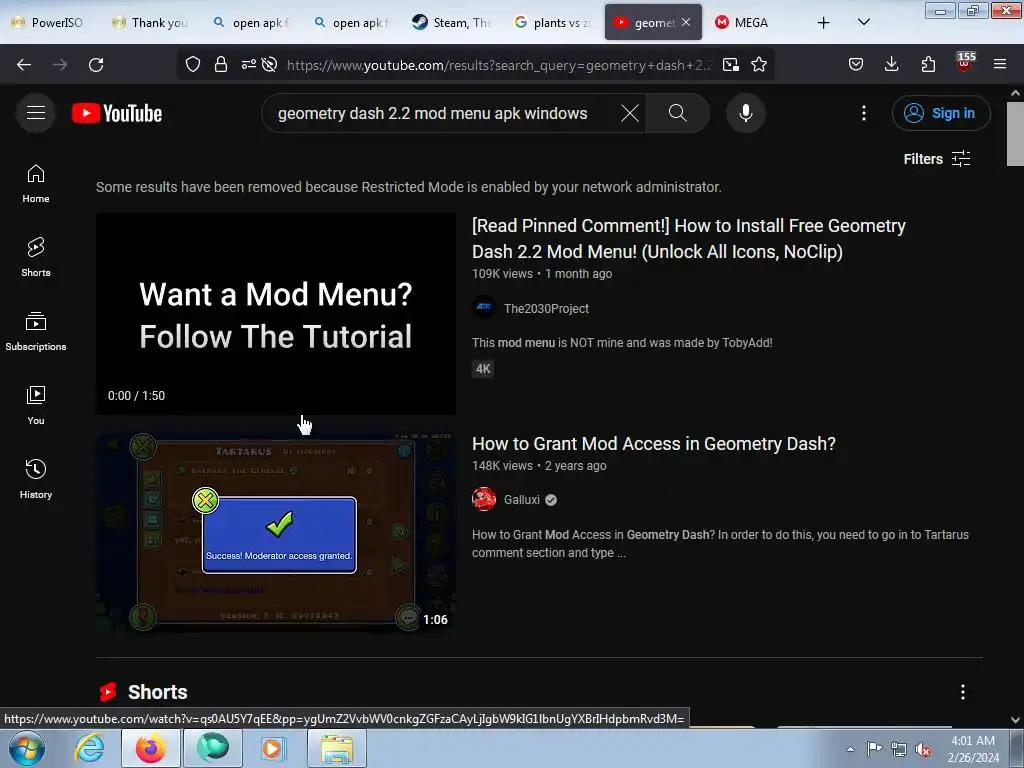Open Firefox downloads panel

[891, 65]
